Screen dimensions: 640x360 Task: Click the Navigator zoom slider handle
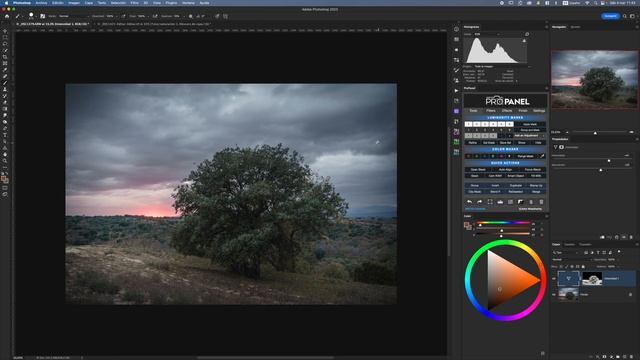[x=595, y=133]
